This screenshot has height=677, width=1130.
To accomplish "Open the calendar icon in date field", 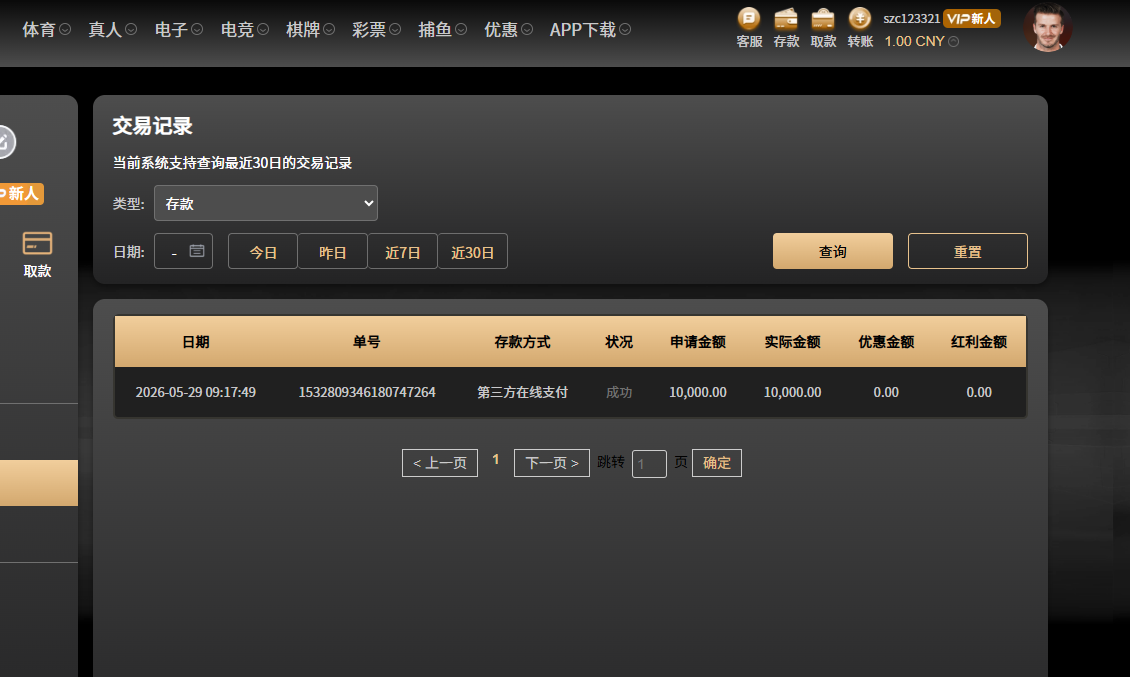I will 197,251.
